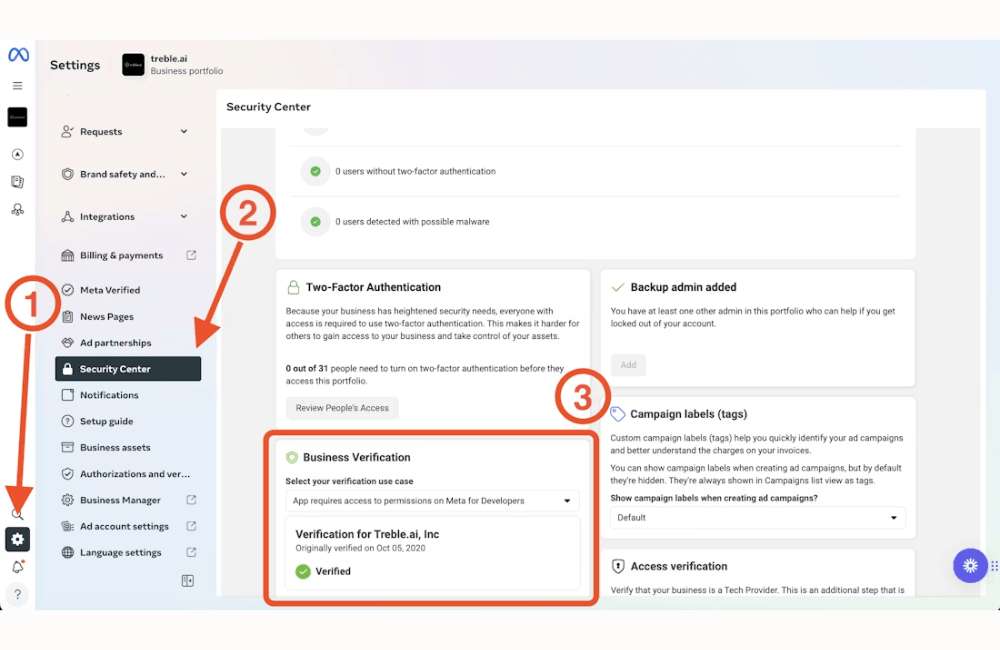Collapse sidebar using the panel toggle icon
The image size is (1000, 650).
187,581
